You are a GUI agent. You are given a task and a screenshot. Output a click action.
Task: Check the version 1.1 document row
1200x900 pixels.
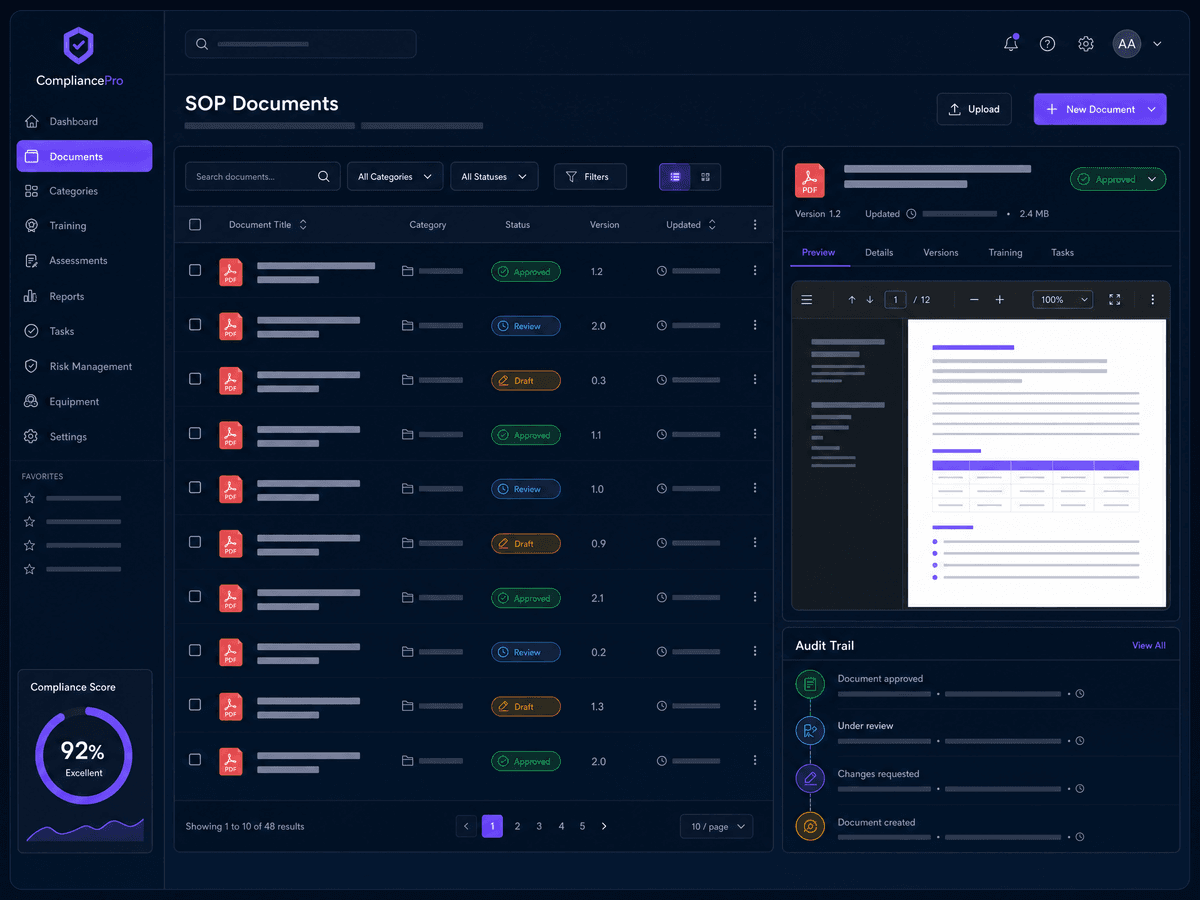[195, 434]
